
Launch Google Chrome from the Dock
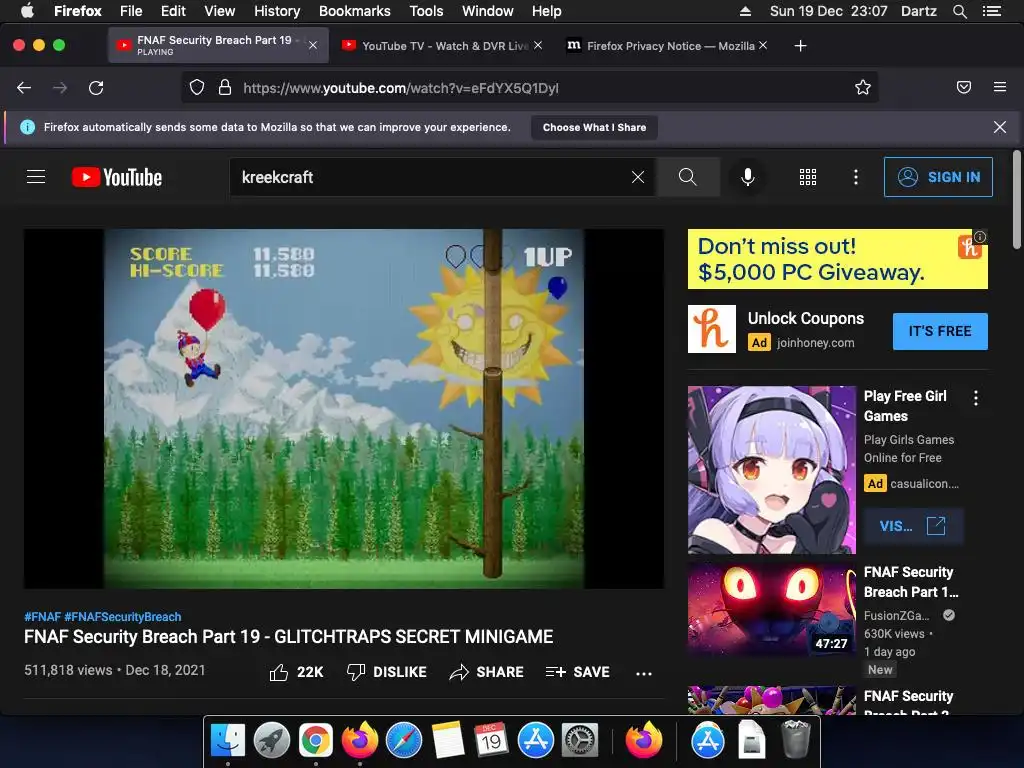pos(315,740)
